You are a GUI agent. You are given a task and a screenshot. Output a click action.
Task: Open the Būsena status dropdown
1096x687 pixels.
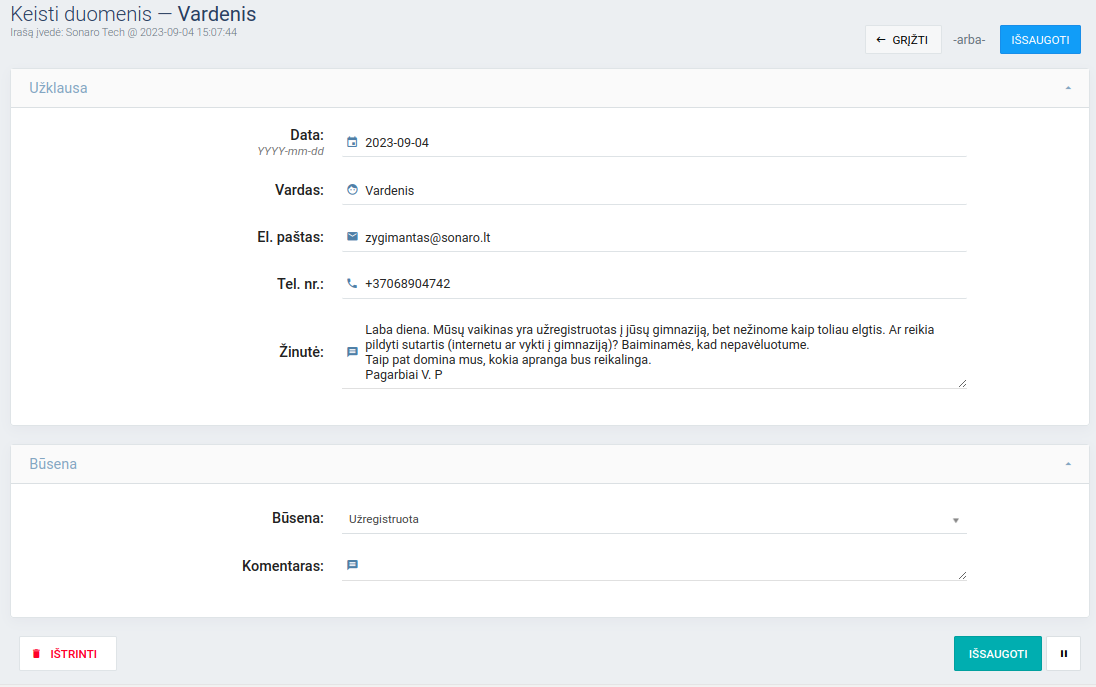click(654, 520)
